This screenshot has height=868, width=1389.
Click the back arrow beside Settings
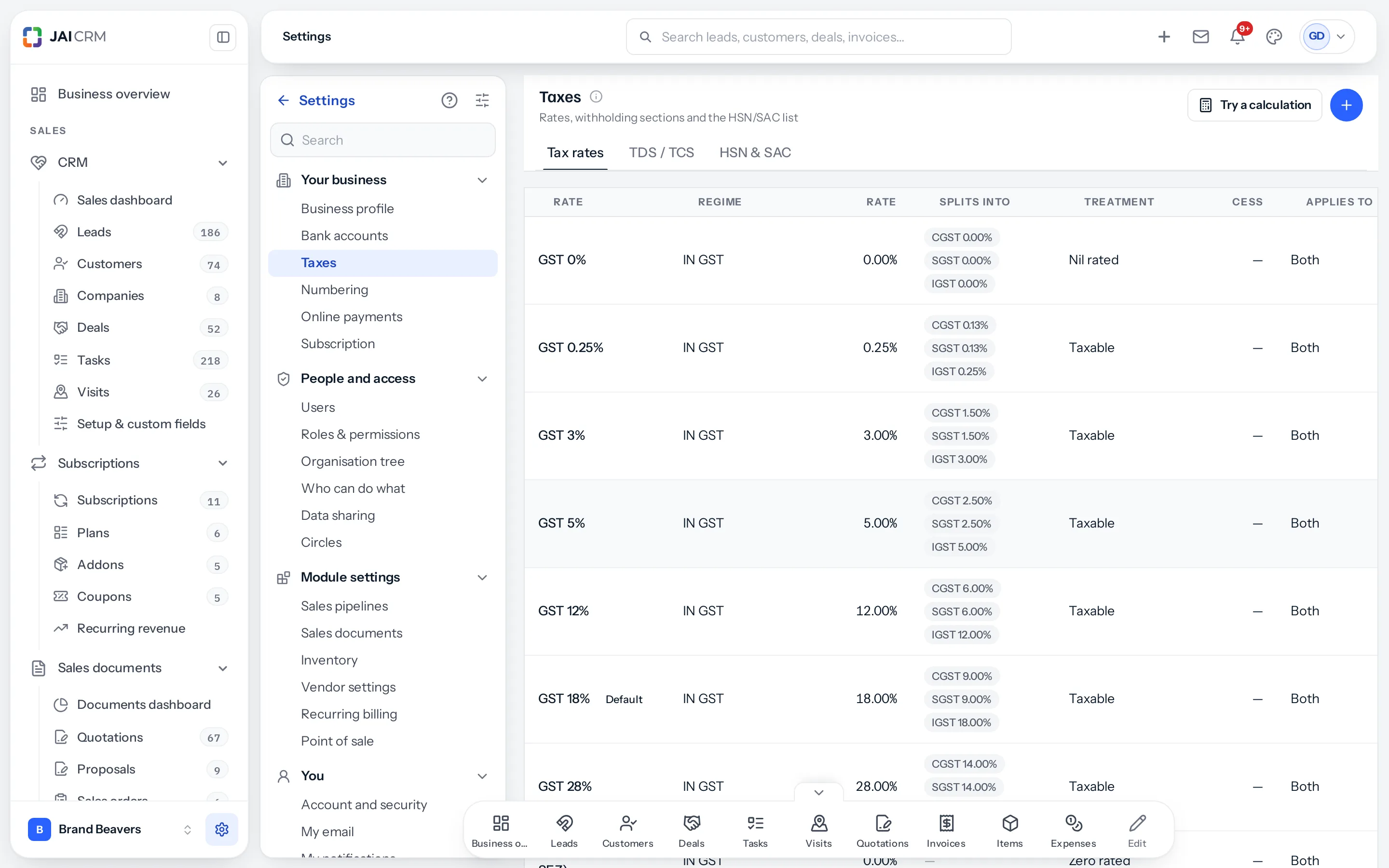(x=284, y=100)
